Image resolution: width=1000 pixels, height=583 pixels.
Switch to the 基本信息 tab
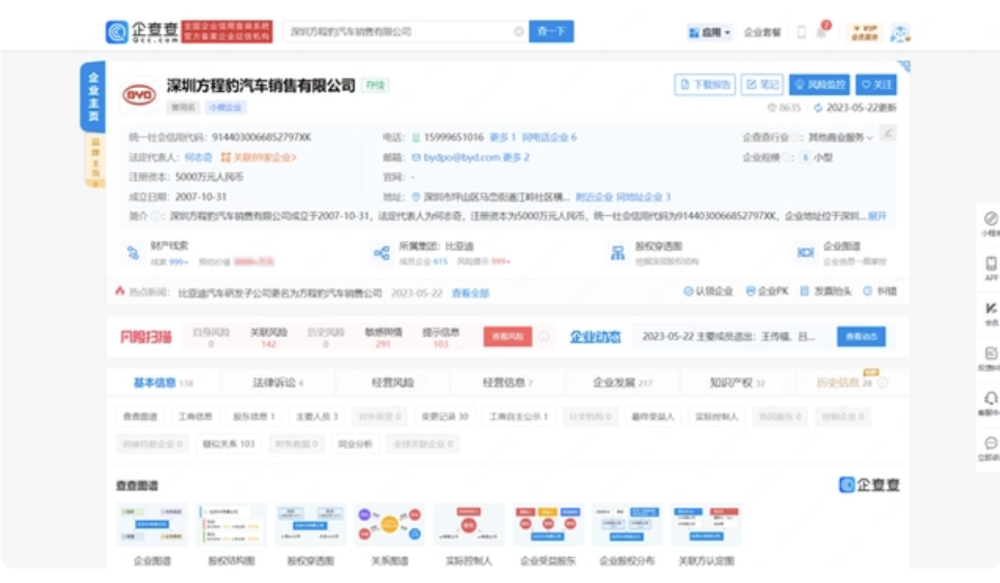[163, 383]
